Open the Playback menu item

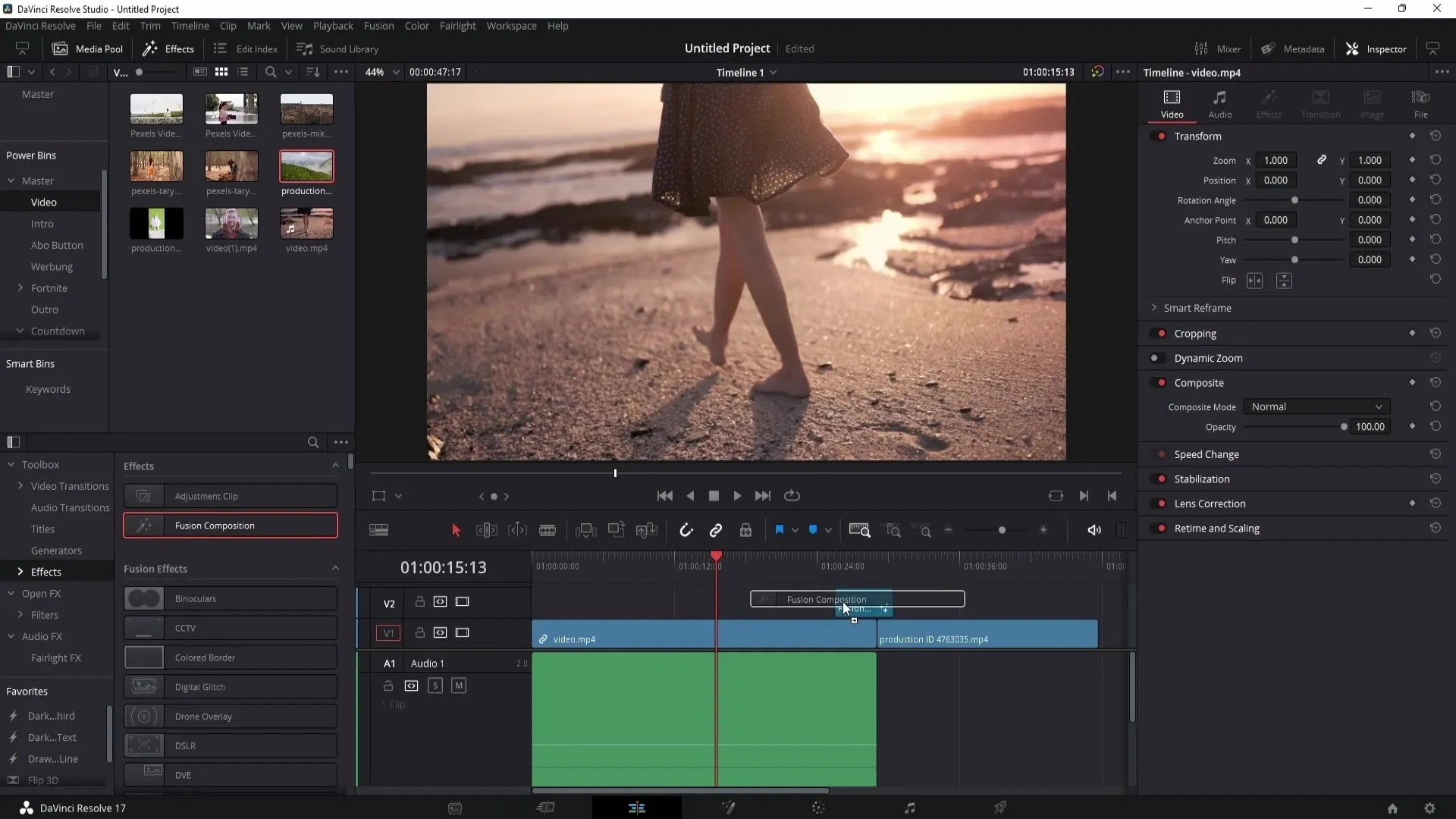coord(333,25)
